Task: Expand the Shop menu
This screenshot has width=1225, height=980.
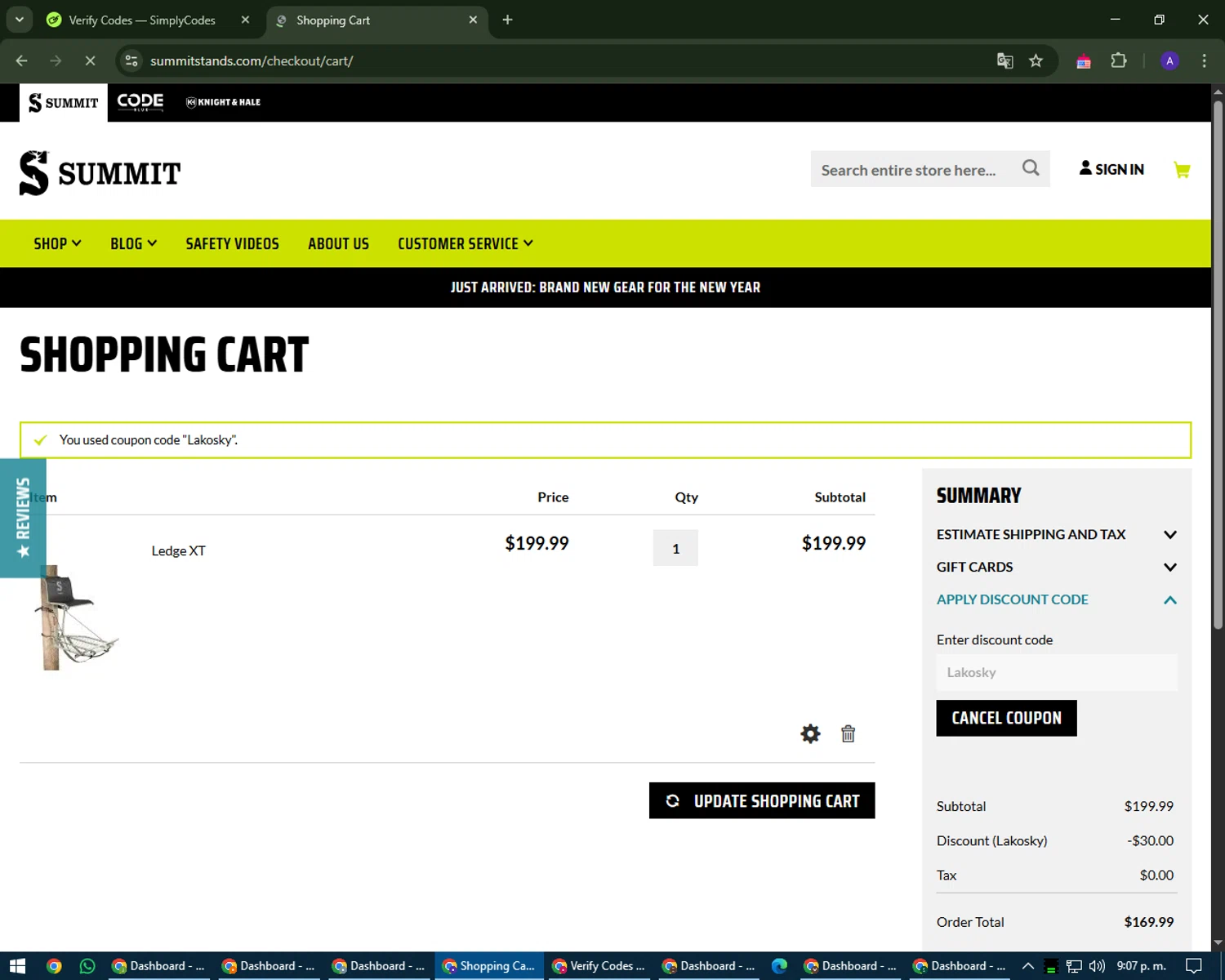Action: (x=57, y=243)
